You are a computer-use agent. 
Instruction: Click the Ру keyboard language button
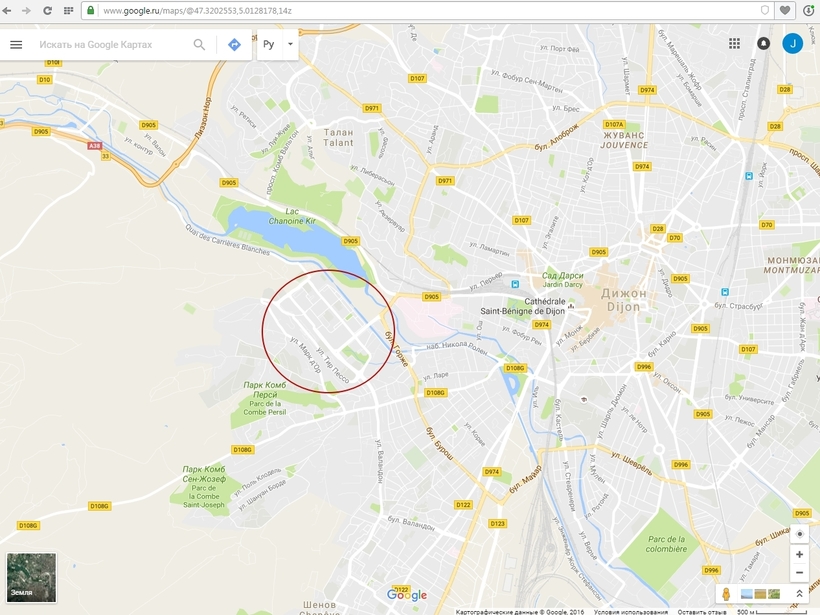[x=269, y=44]
